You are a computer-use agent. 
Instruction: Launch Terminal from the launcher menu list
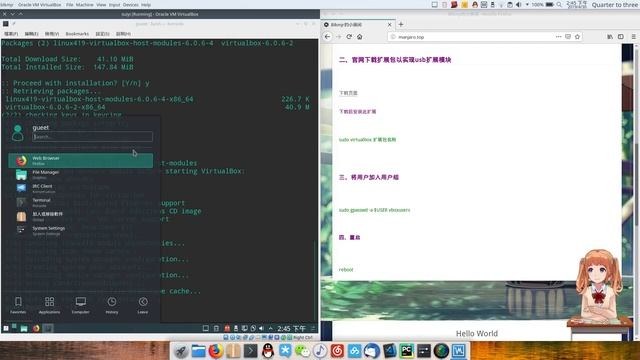pos(80,202)
